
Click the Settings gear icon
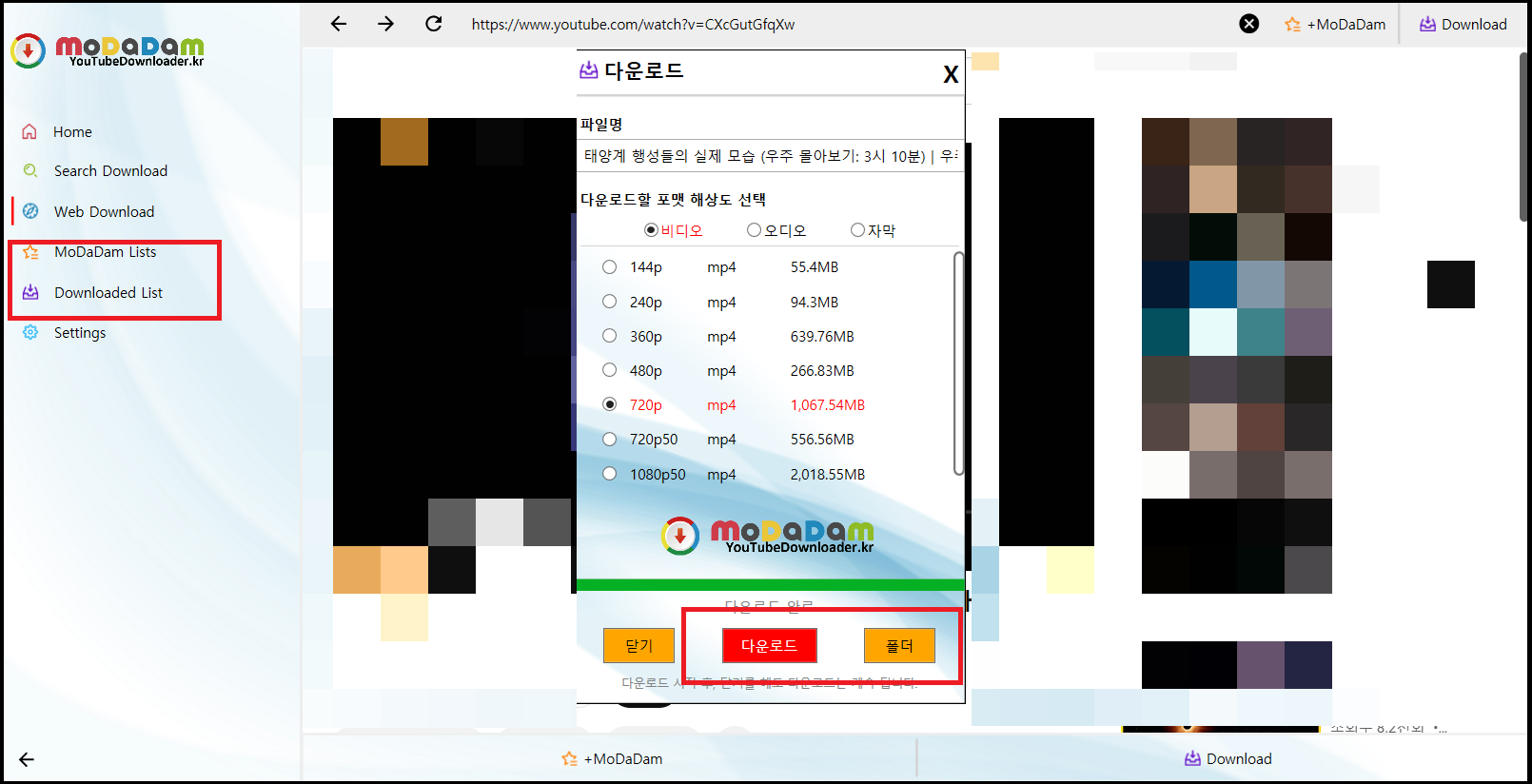coord(30,332)
